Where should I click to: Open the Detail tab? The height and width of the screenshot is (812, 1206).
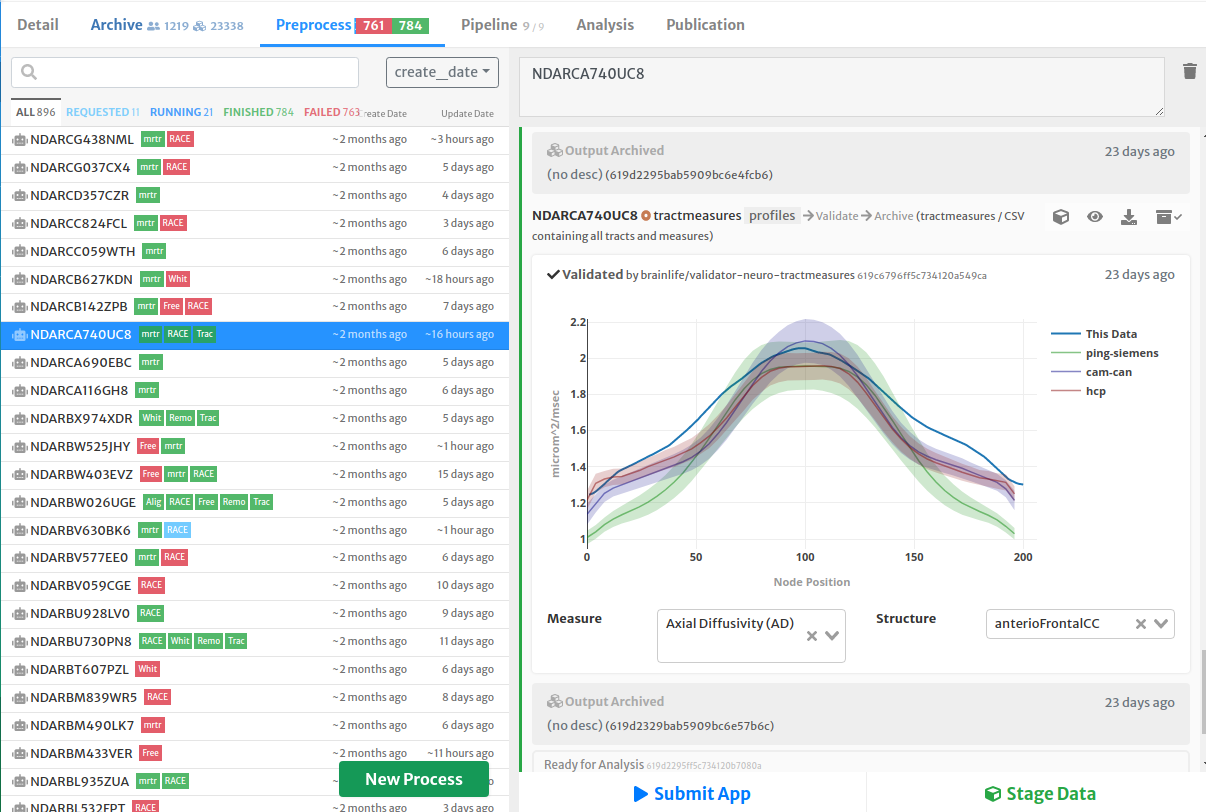[38, 24]
